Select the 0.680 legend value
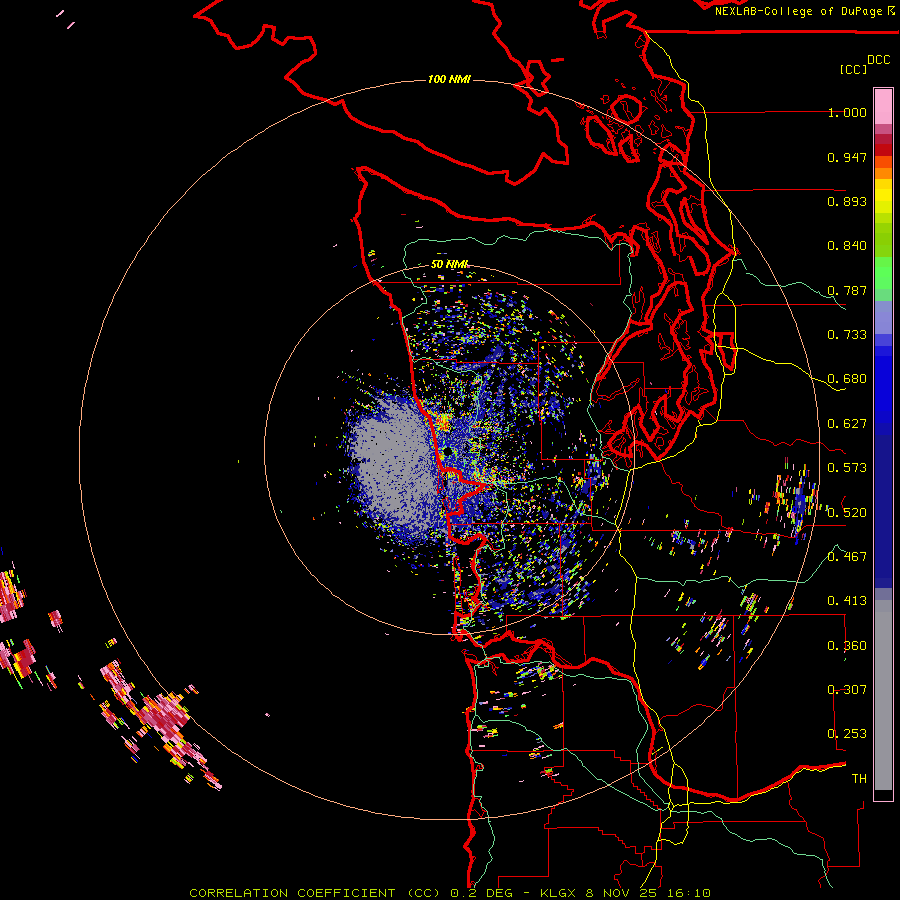The image size is (900, 900). tap(847, 379)
